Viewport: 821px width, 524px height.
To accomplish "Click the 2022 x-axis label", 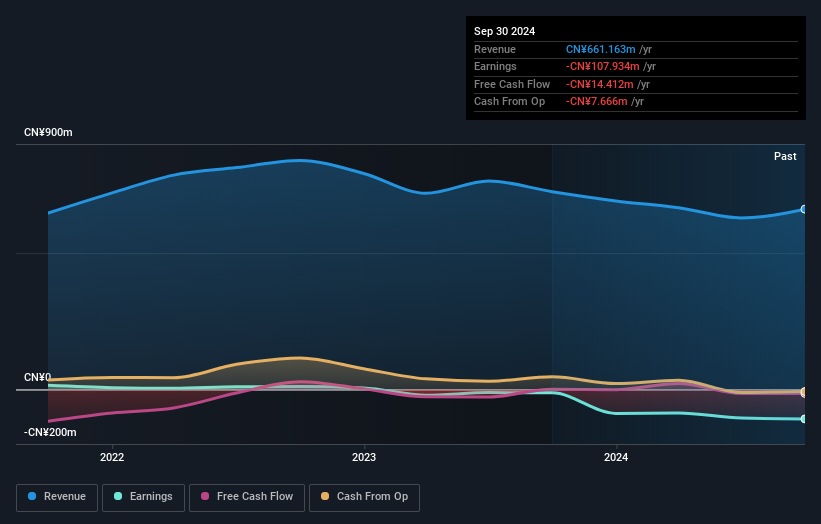I will [112, 458].
